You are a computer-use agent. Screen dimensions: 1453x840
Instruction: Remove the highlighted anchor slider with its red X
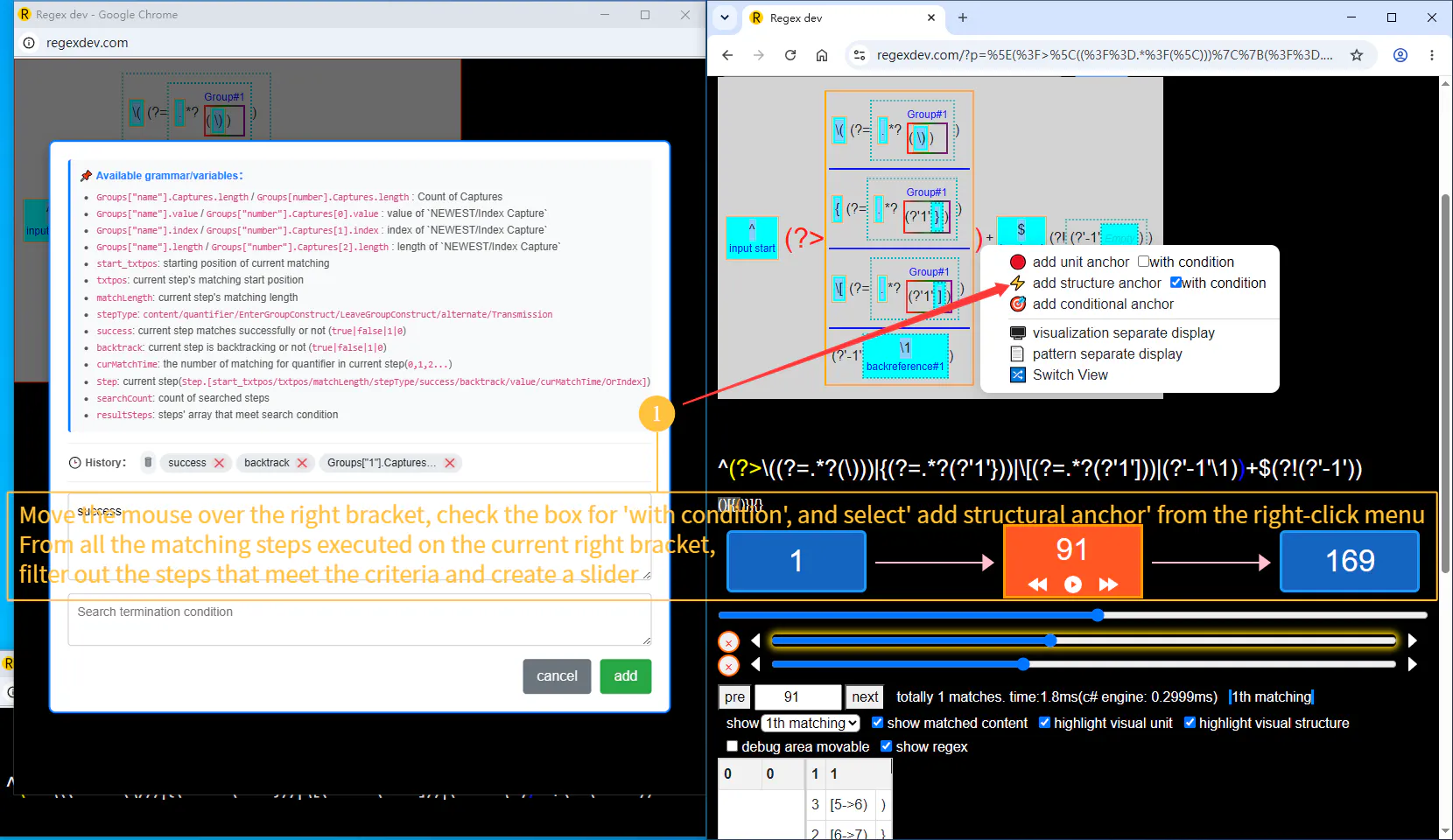pyautogui.click(x=728, y=642)
